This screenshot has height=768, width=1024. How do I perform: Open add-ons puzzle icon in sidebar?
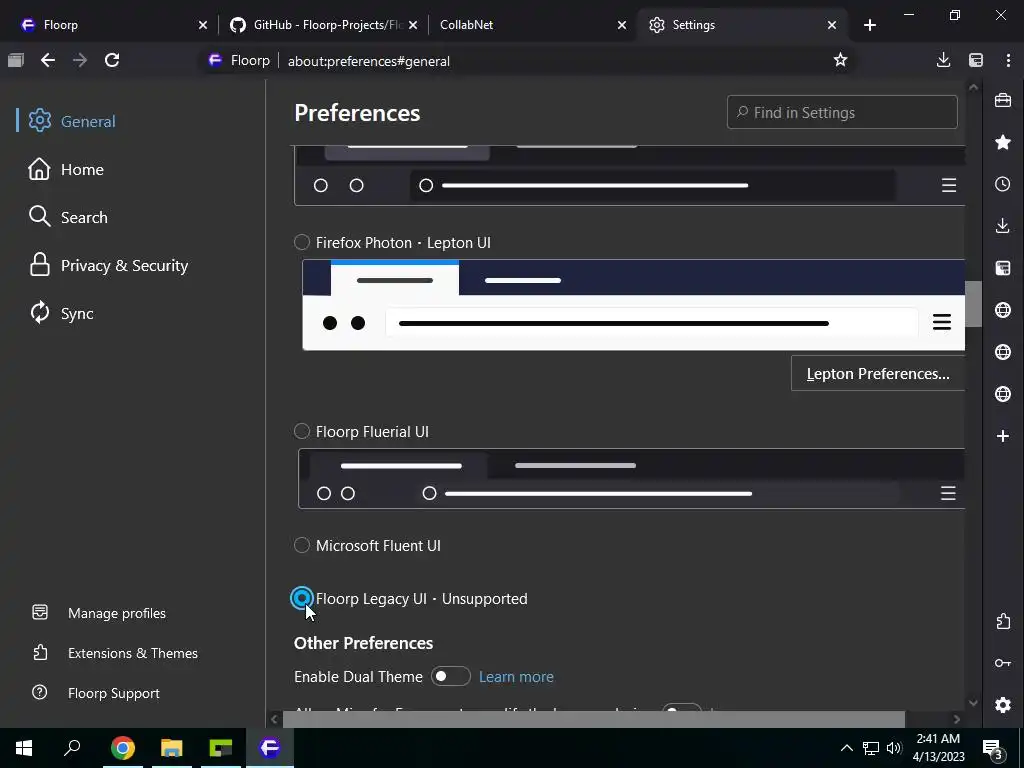click(1002, 621)
